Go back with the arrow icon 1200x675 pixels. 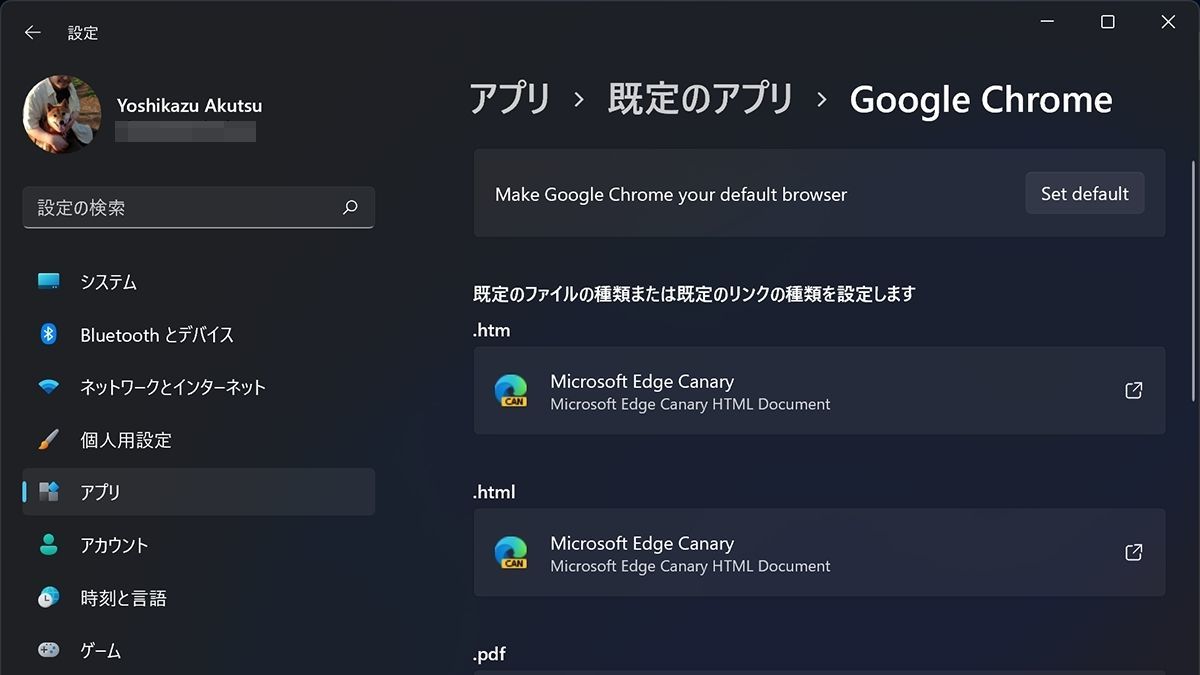coord(33,32)
